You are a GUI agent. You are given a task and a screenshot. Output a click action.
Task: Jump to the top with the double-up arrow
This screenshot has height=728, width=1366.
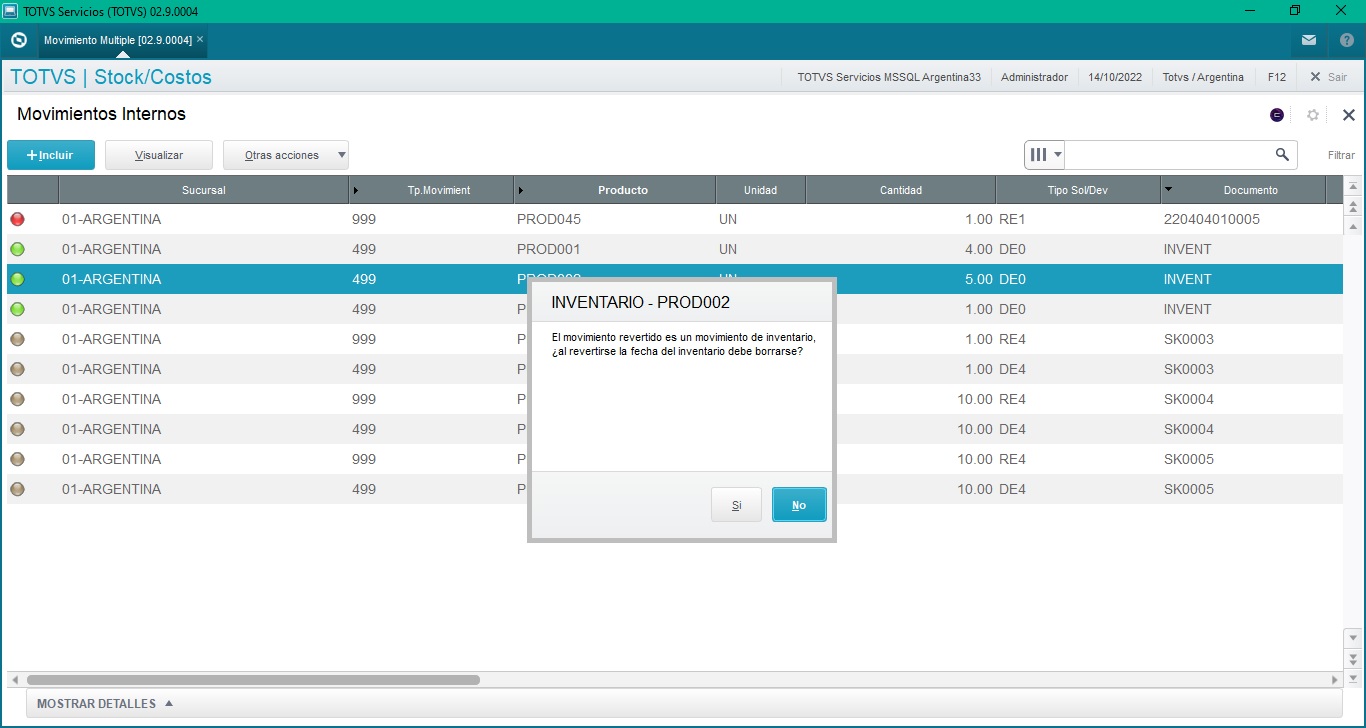pos(1353,207)
